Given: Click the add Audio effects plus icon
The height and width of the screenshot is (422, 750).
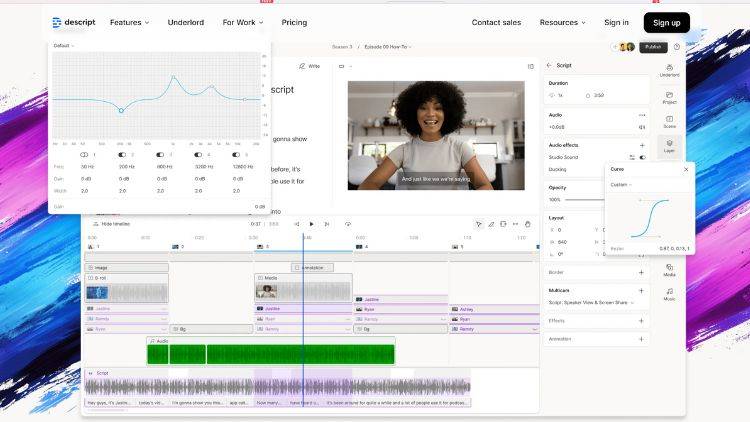Looking at the screenshot, I should click(642, 145).
